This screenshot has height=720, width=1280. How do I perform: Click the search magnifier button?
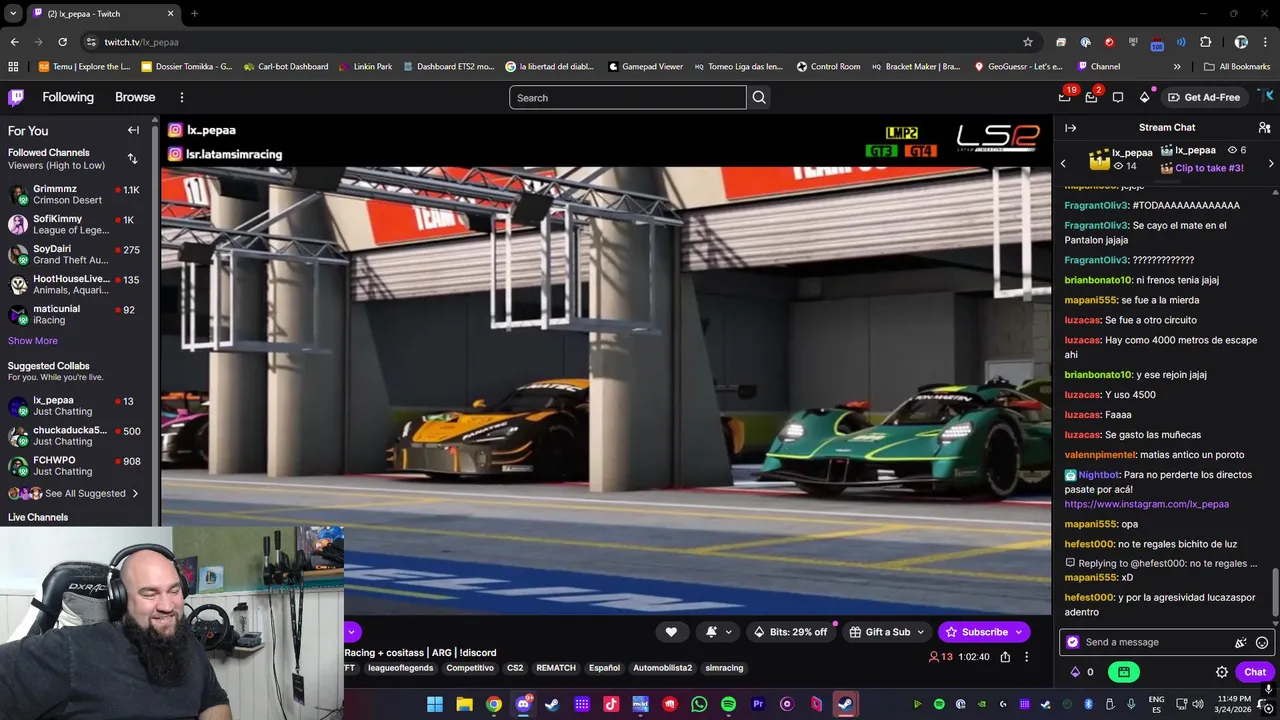759,97
